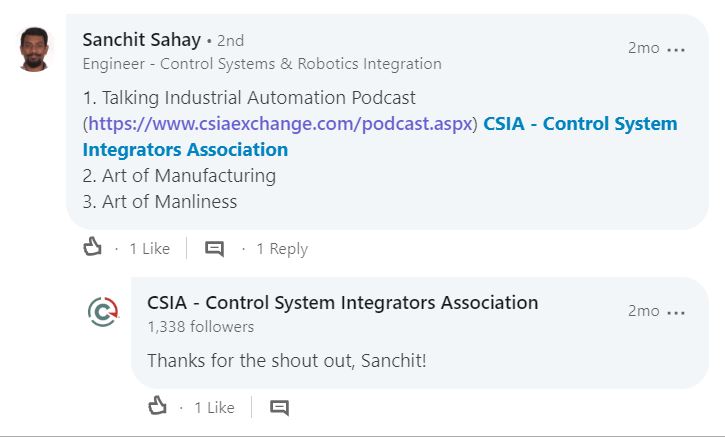Image resolution: width=725 pixels, height=437 pixels.
Task: Open three-dot menu on Sanchit's comment
Action: click(x=677, y=49)
